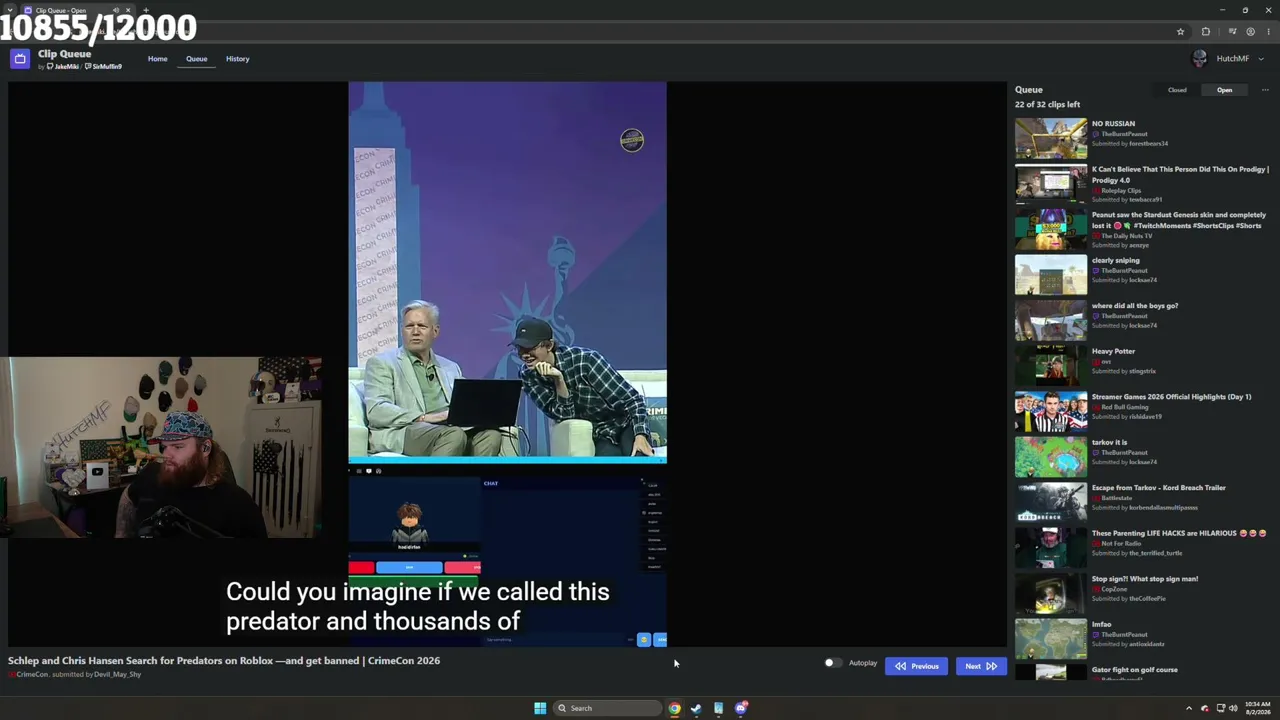
Task: Toggle the Autoplay switch
Action: click(x=832, y=663)
